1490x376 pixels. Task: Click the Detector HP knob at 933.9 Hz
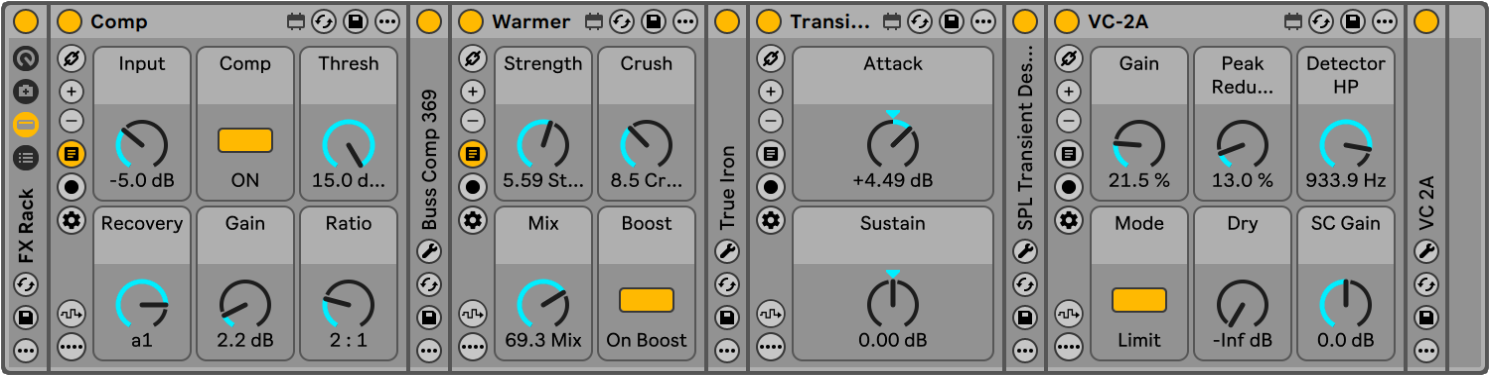point(1346,145)
